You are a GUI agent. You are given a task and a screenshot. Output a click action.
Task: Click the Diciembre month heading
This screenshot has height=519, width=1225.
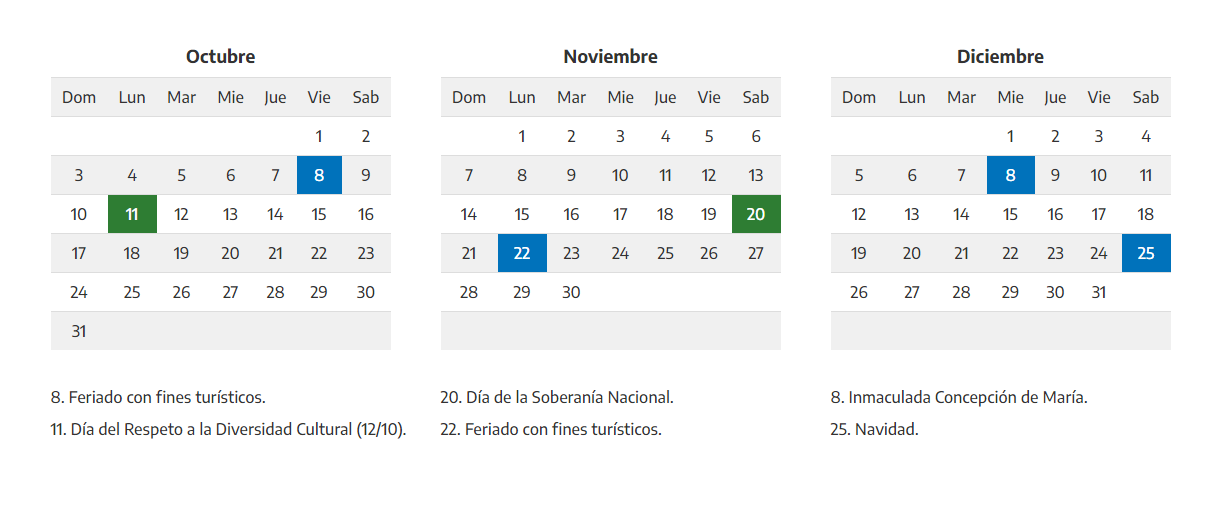[1000, 57]
